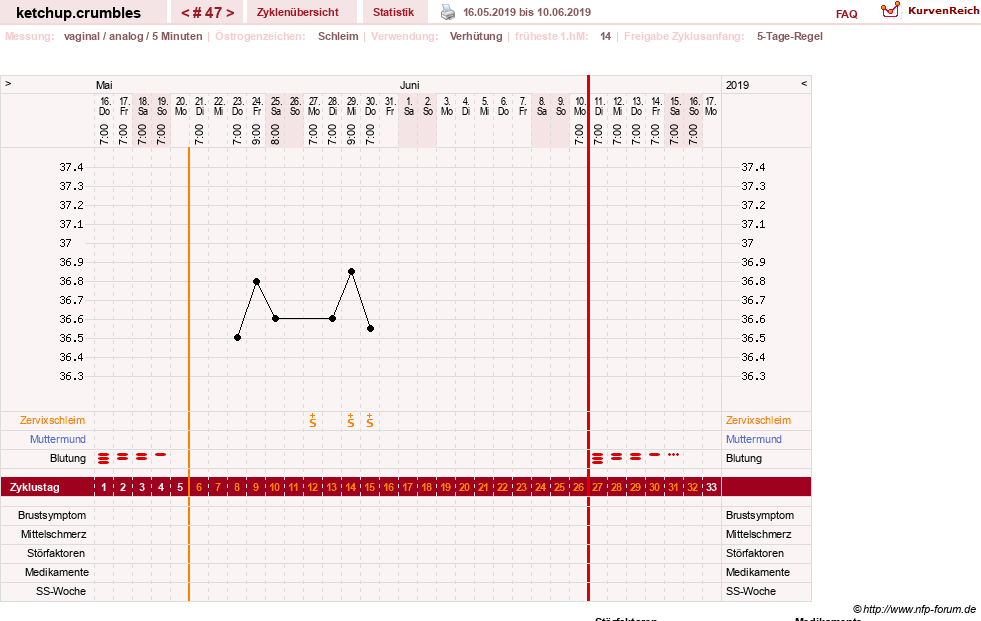Click the 10. Mo date header
The width and height of the screenshot is (981, 621).
pyautogui.click(x=580, y=106)
